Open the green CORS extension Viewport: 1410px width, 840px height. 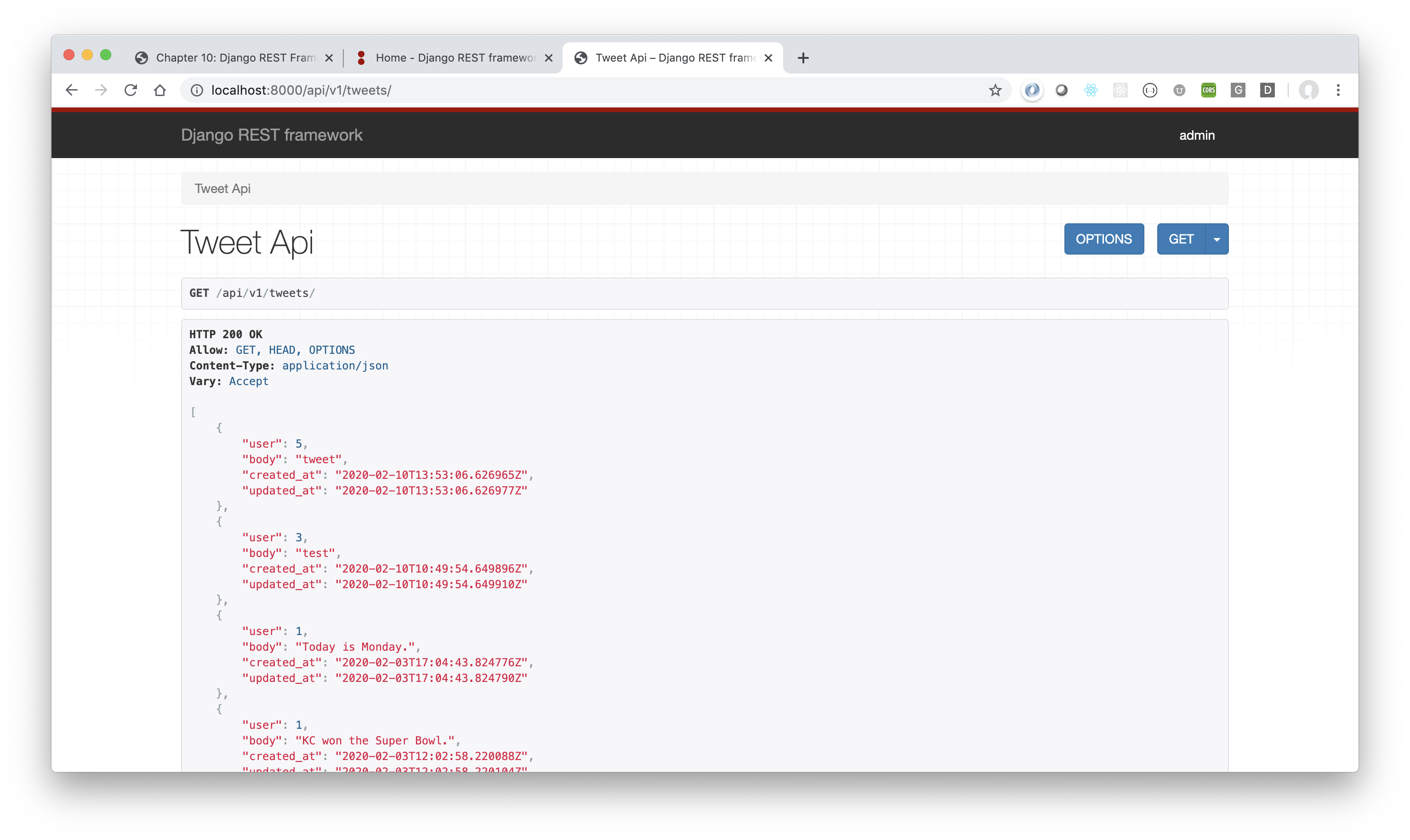1209,90
